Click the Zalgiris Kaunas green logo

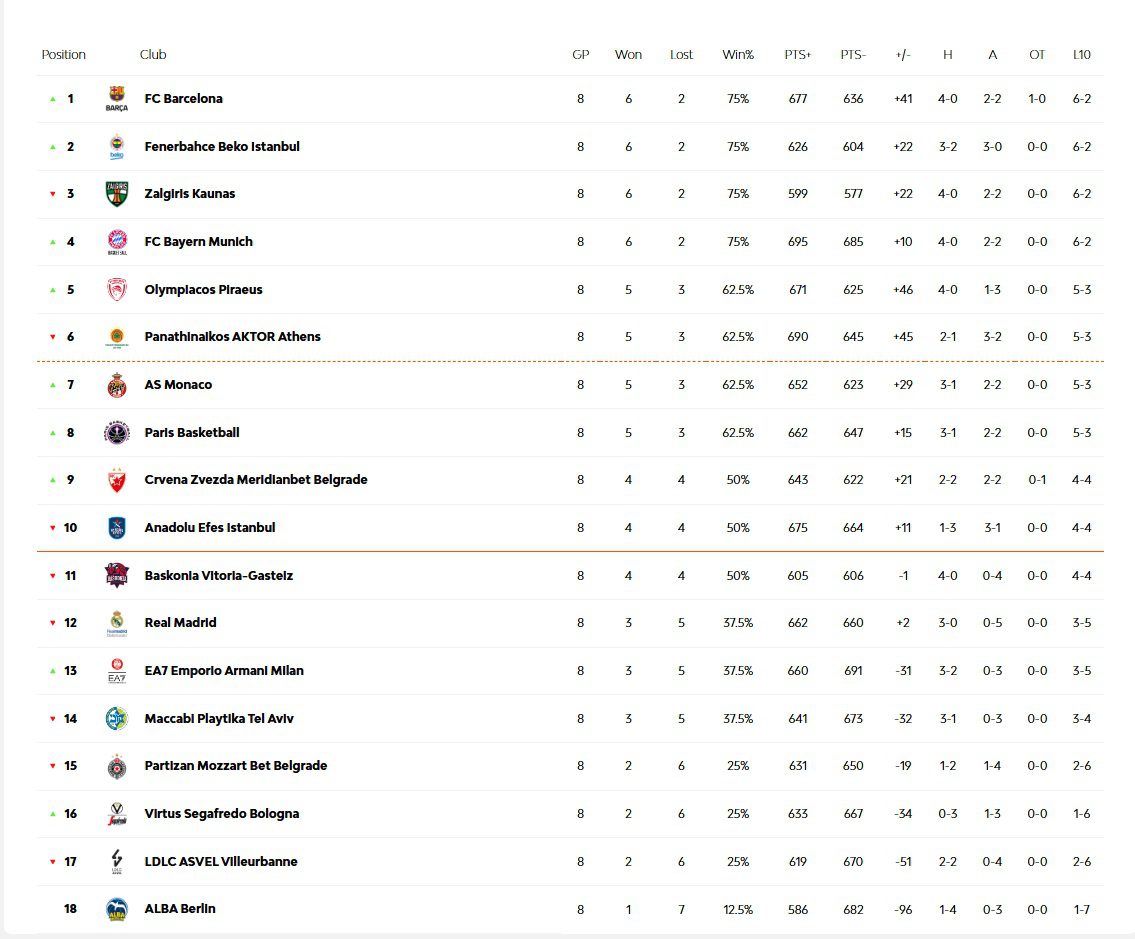[117, 194]
